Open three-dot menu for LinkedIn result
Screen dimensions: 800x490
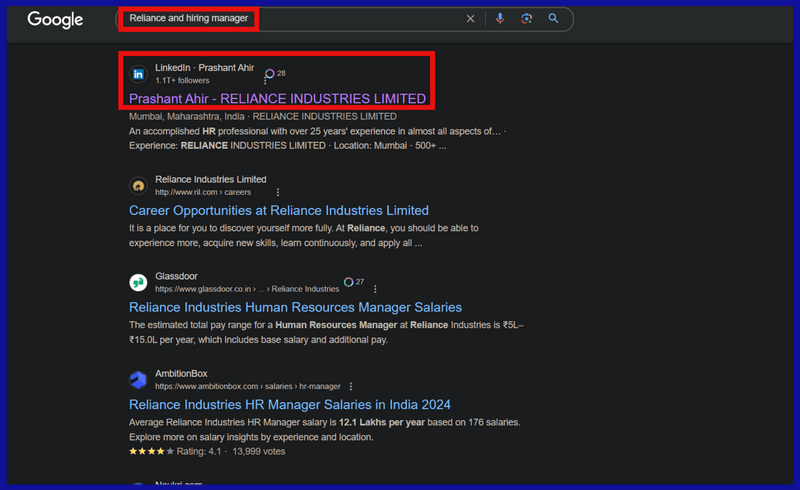(267, 82)
